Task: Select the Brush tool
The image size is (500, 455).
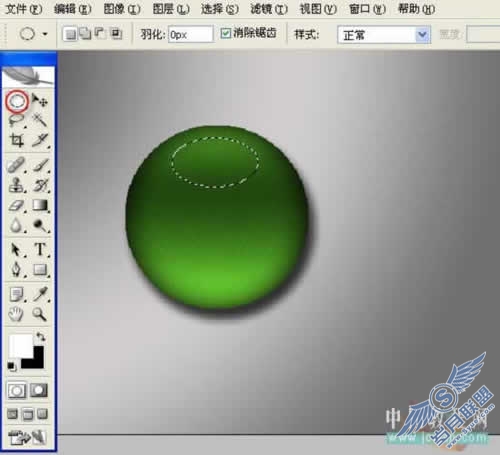Action: pos(41,165)
